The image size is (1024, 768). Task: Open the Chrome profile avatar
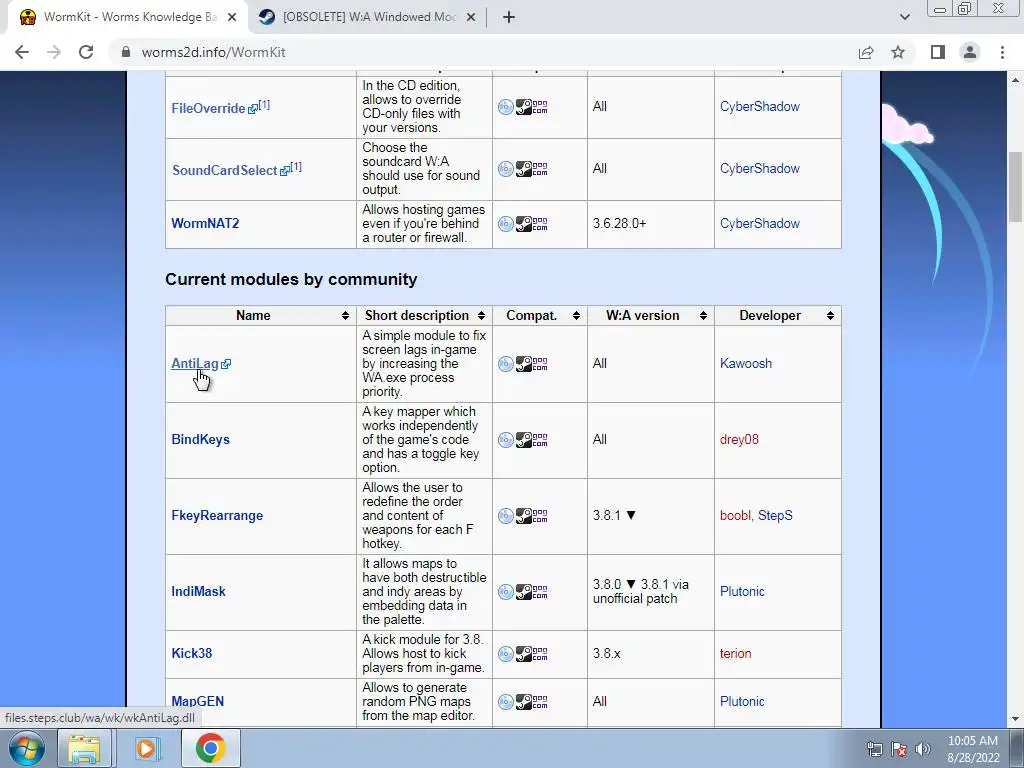tap(970, 52)
